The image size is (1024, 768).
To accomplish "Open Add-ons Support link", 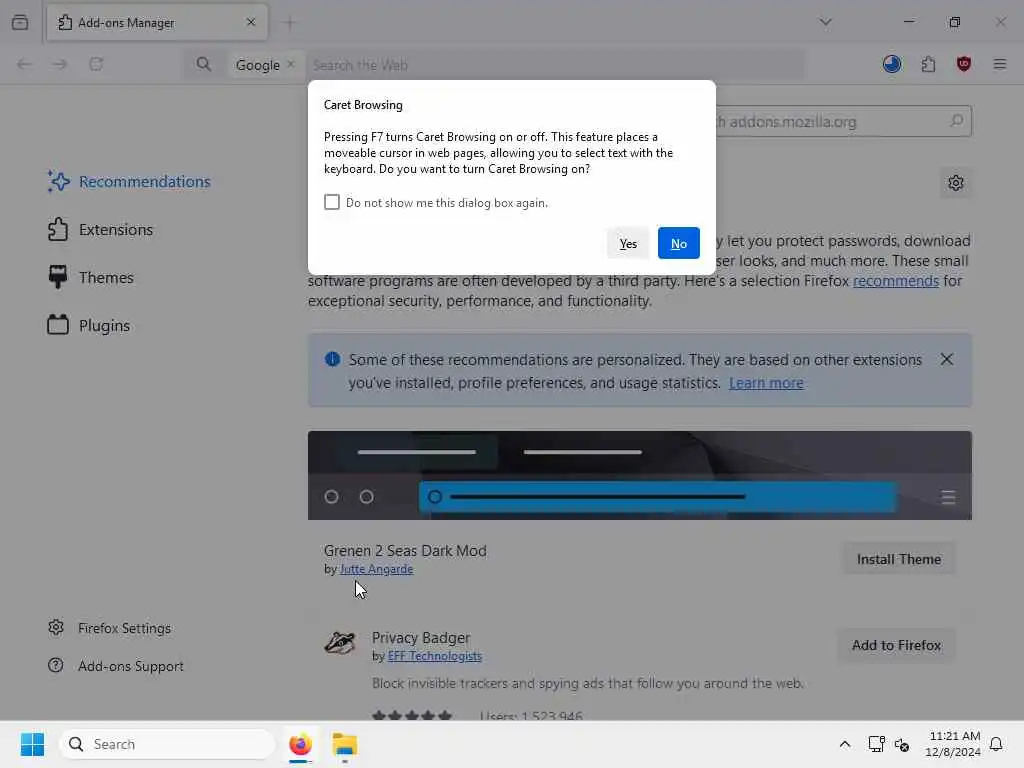I will 131,666.
